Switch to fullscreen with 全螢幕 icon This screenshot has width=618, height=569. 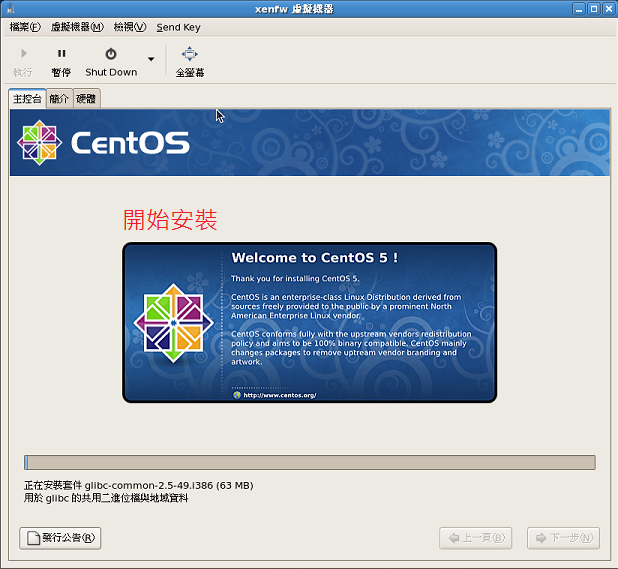click(190, 54)
